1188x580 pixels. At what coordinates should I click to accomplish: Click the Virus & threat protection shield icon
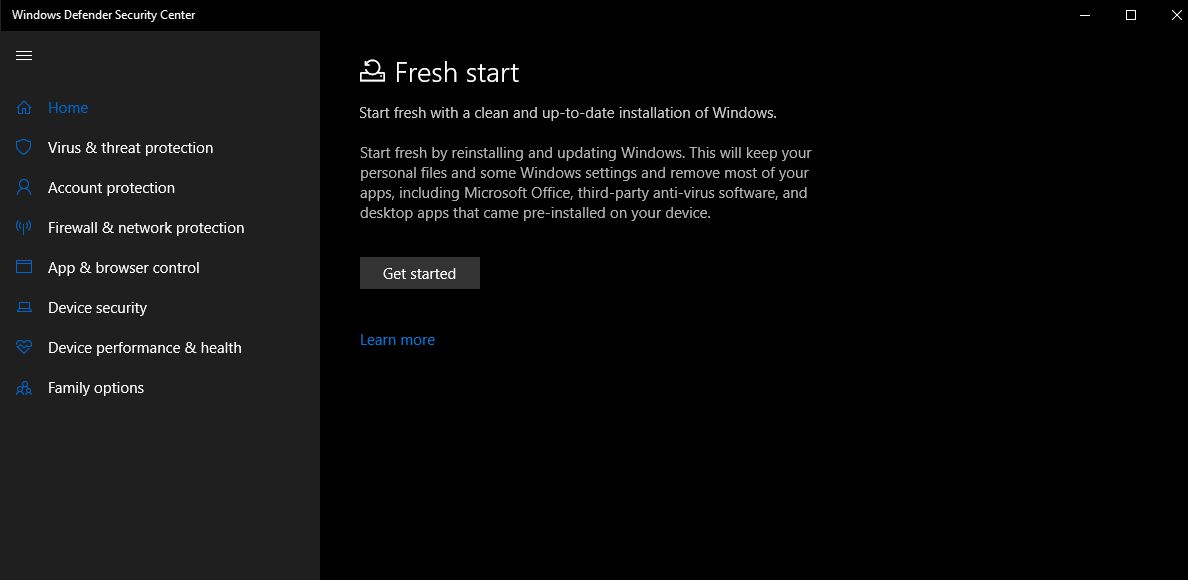coord(24,148)
